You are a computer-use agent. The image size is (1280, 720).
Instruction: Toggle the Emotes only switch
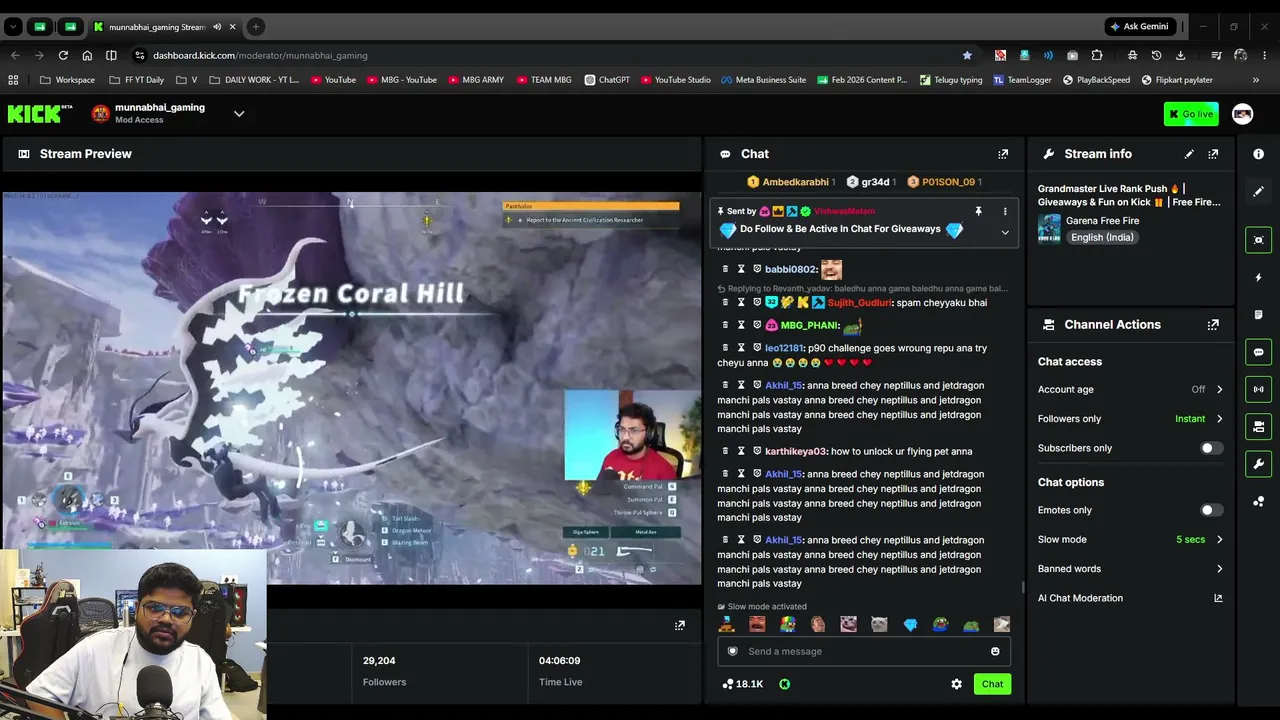tap(1211, 510)
